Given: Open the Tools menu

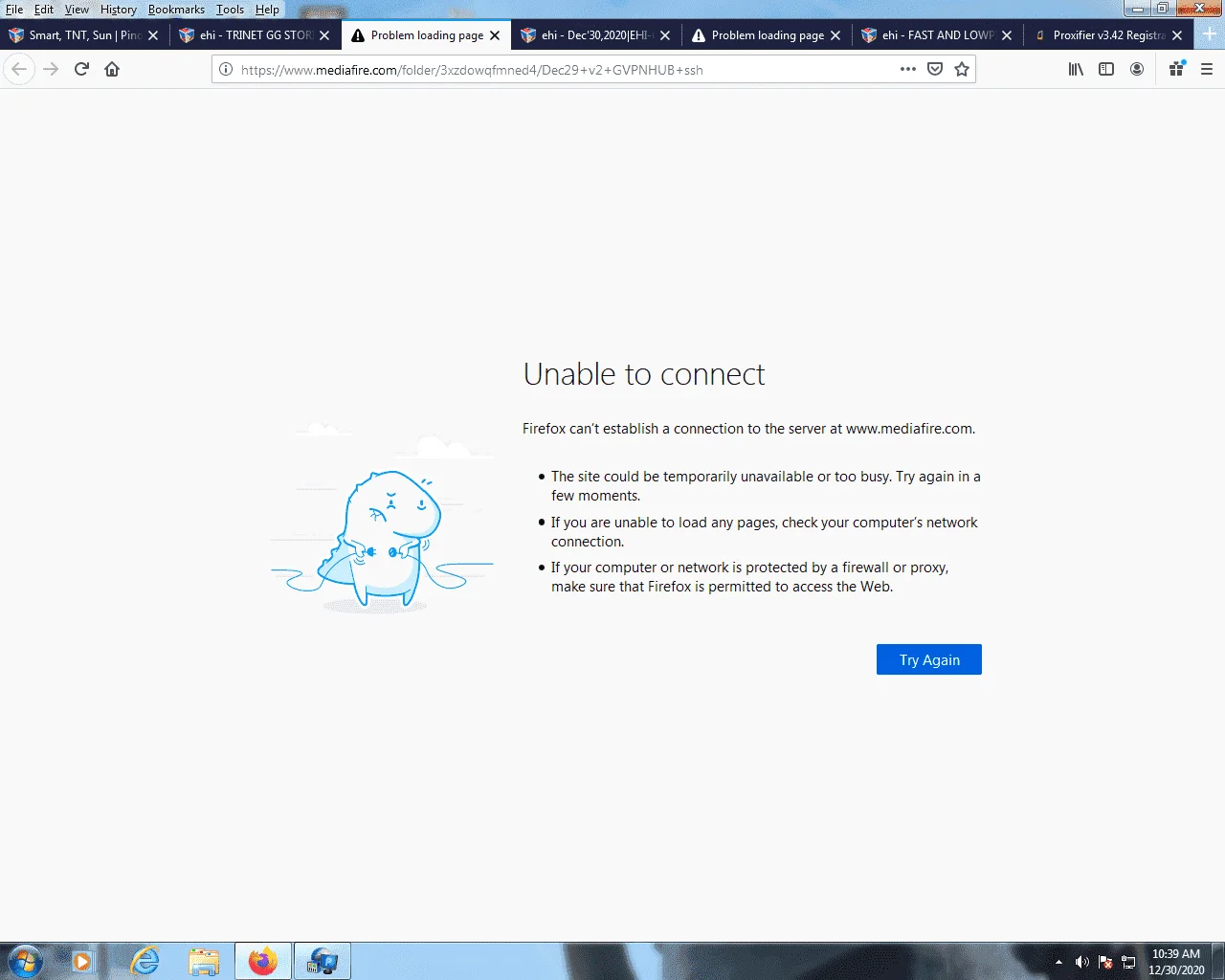Looking at the screenshot, I should pos(230,10).
